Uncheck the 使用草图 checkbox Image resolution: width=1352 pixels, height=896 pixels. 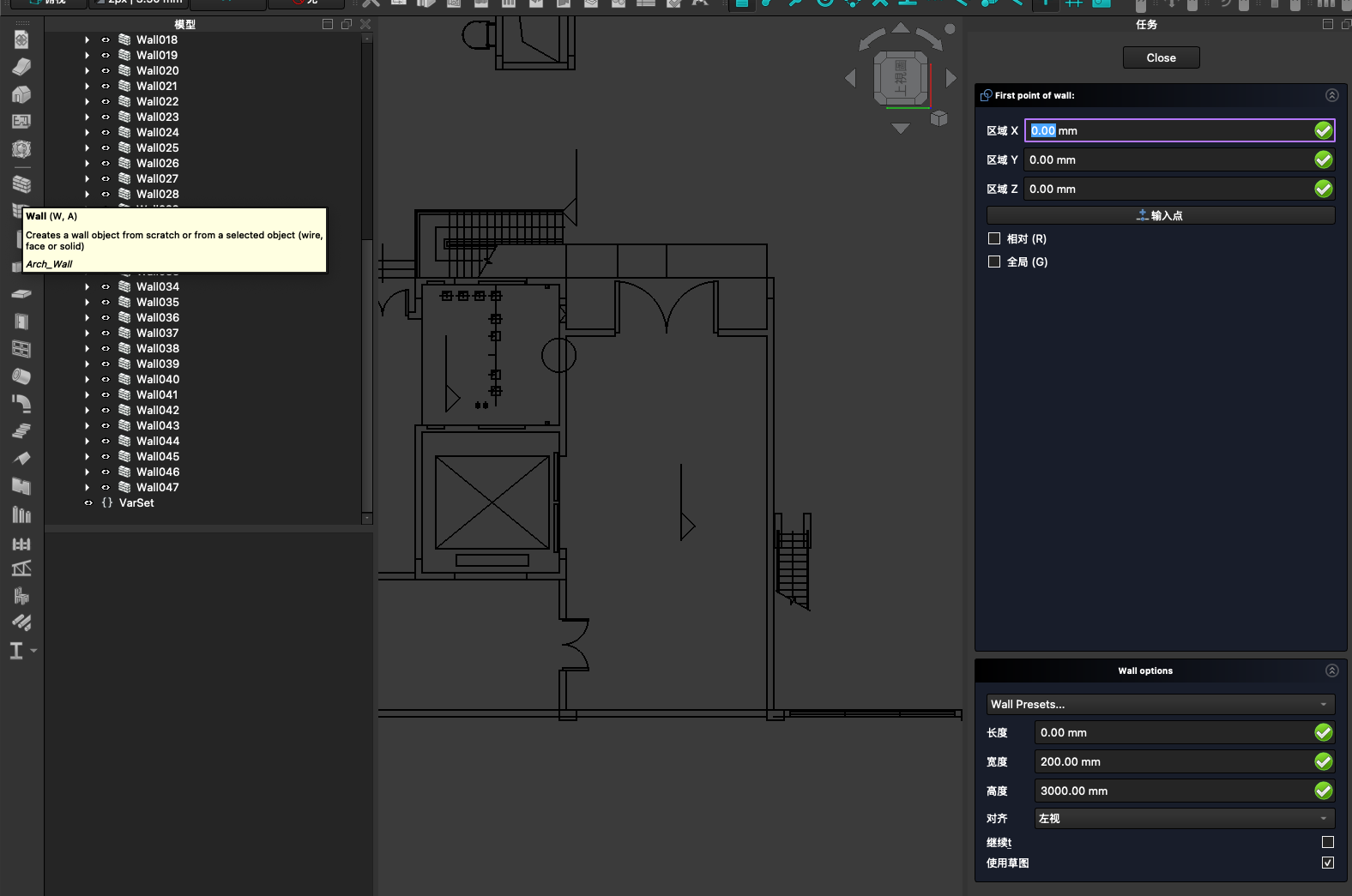1327,863
